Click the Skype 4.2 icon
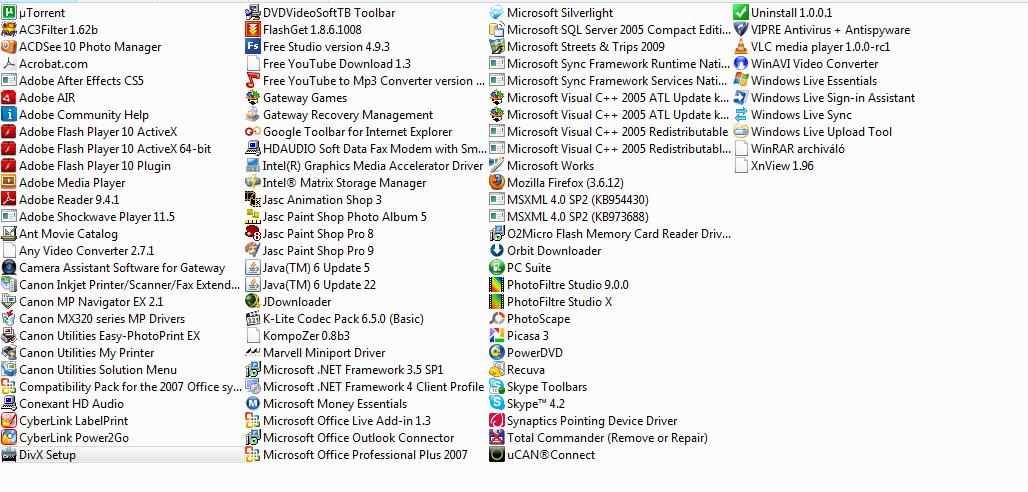 click(496, 403)
